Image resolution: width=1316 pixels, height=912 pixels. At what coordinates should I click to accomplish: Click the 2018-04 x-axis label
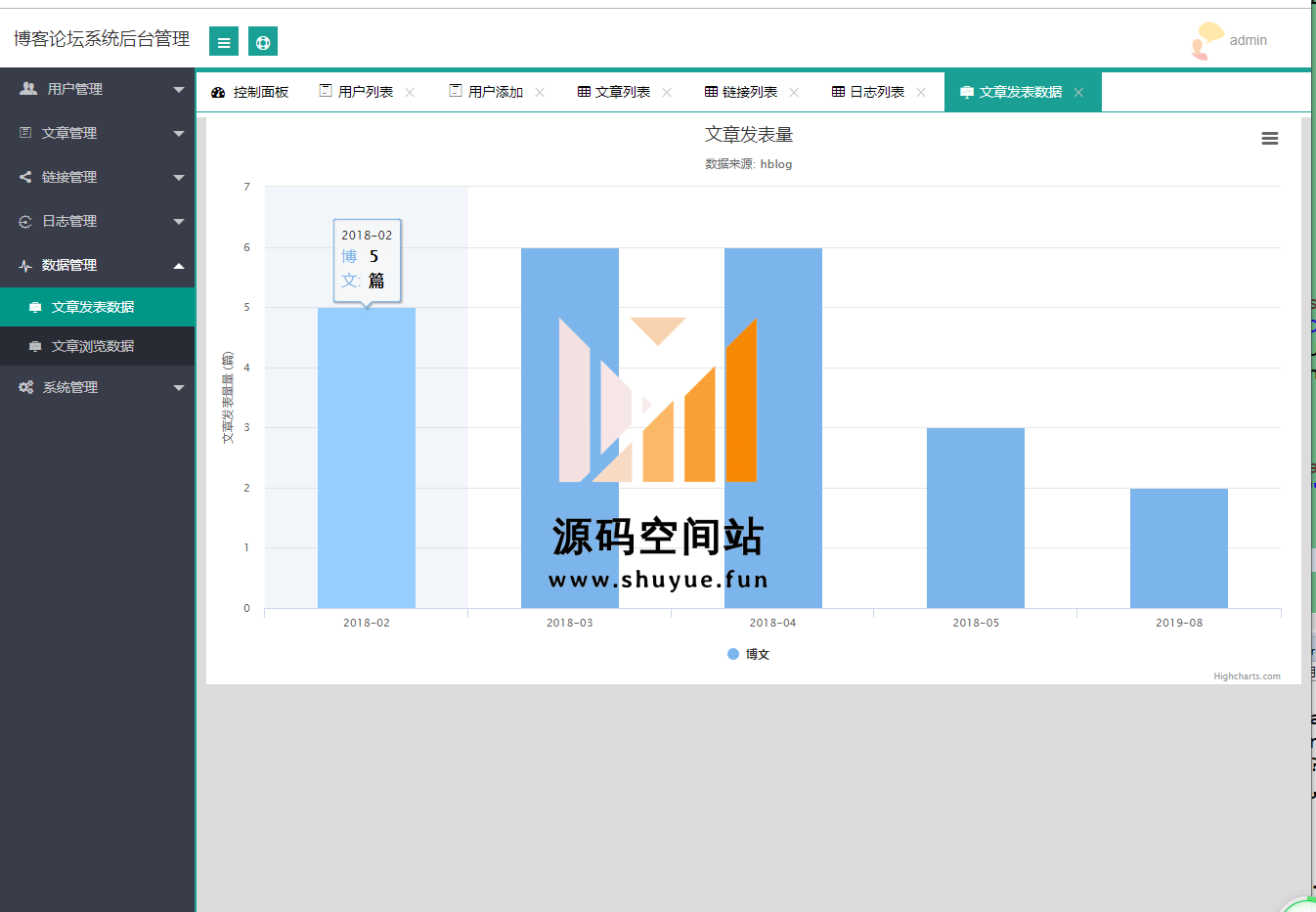click(x=773, y=623)
